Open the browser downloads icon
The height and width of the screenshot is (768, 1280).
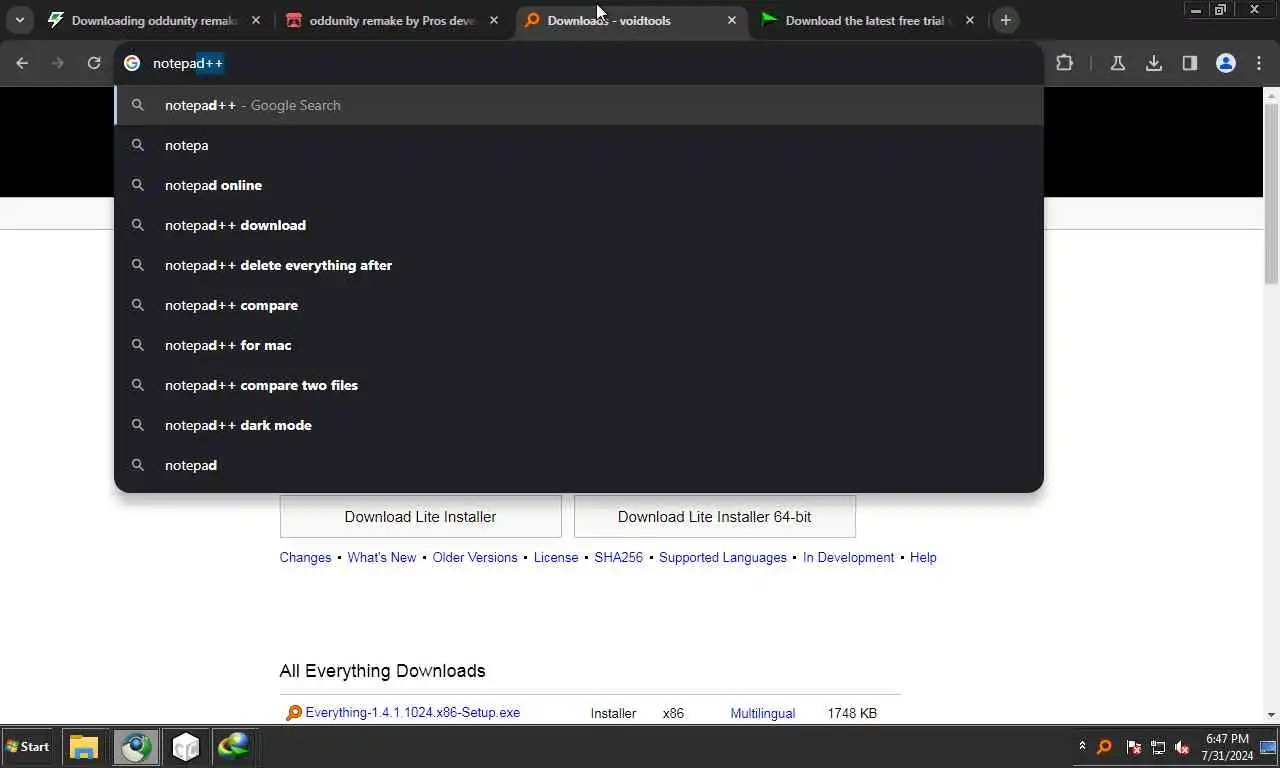(x=1154, y=63)
